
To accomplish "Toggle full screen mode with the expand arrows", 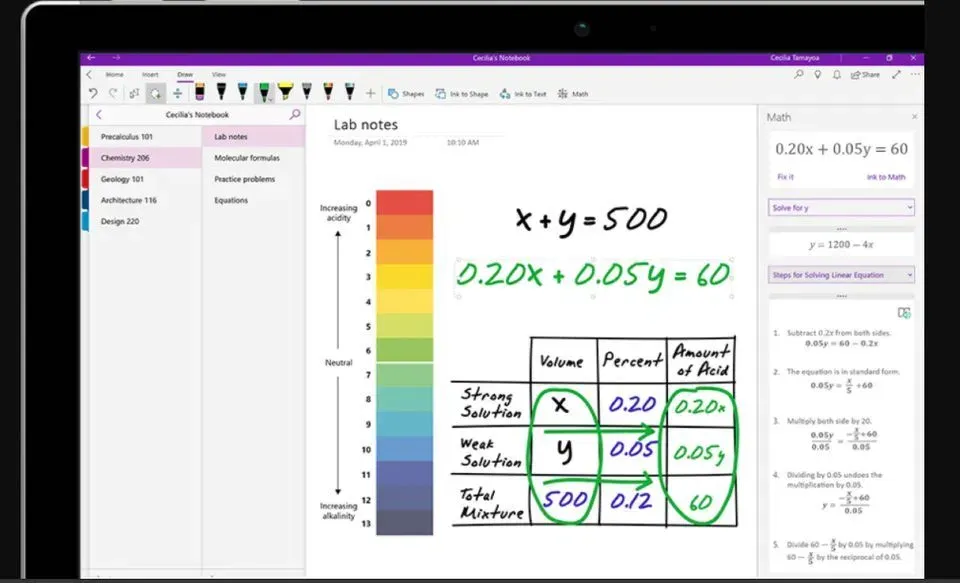I will [x=896, y=74].
